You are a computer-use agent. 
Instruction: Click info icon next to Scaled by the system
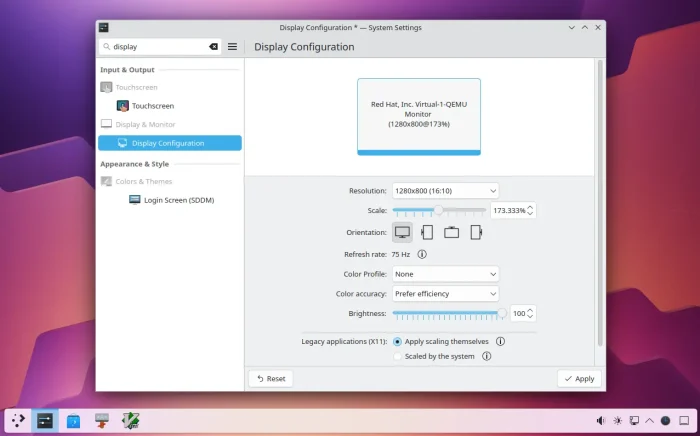point(486,356)
